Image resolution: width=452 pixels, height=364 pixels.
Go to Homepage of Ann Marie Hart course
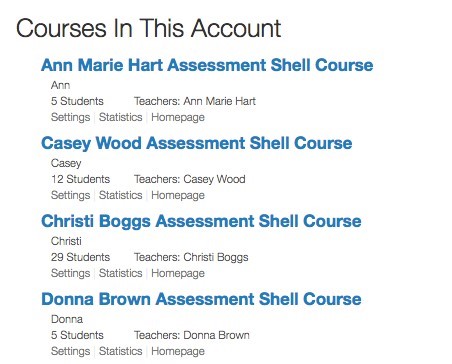[x=178, y=117]
